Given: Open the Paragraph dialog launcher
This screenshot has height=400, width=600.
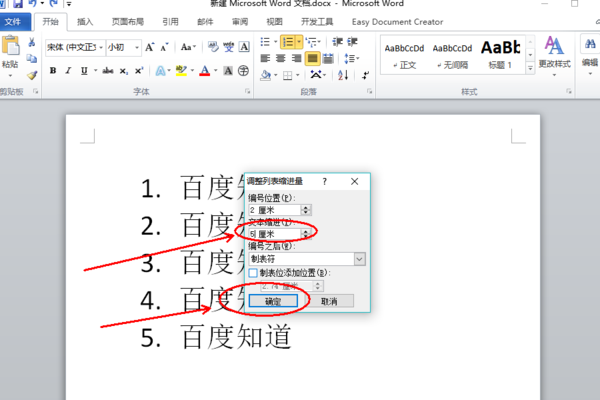Looking at the screenshot, I should (x=370, y=91).
